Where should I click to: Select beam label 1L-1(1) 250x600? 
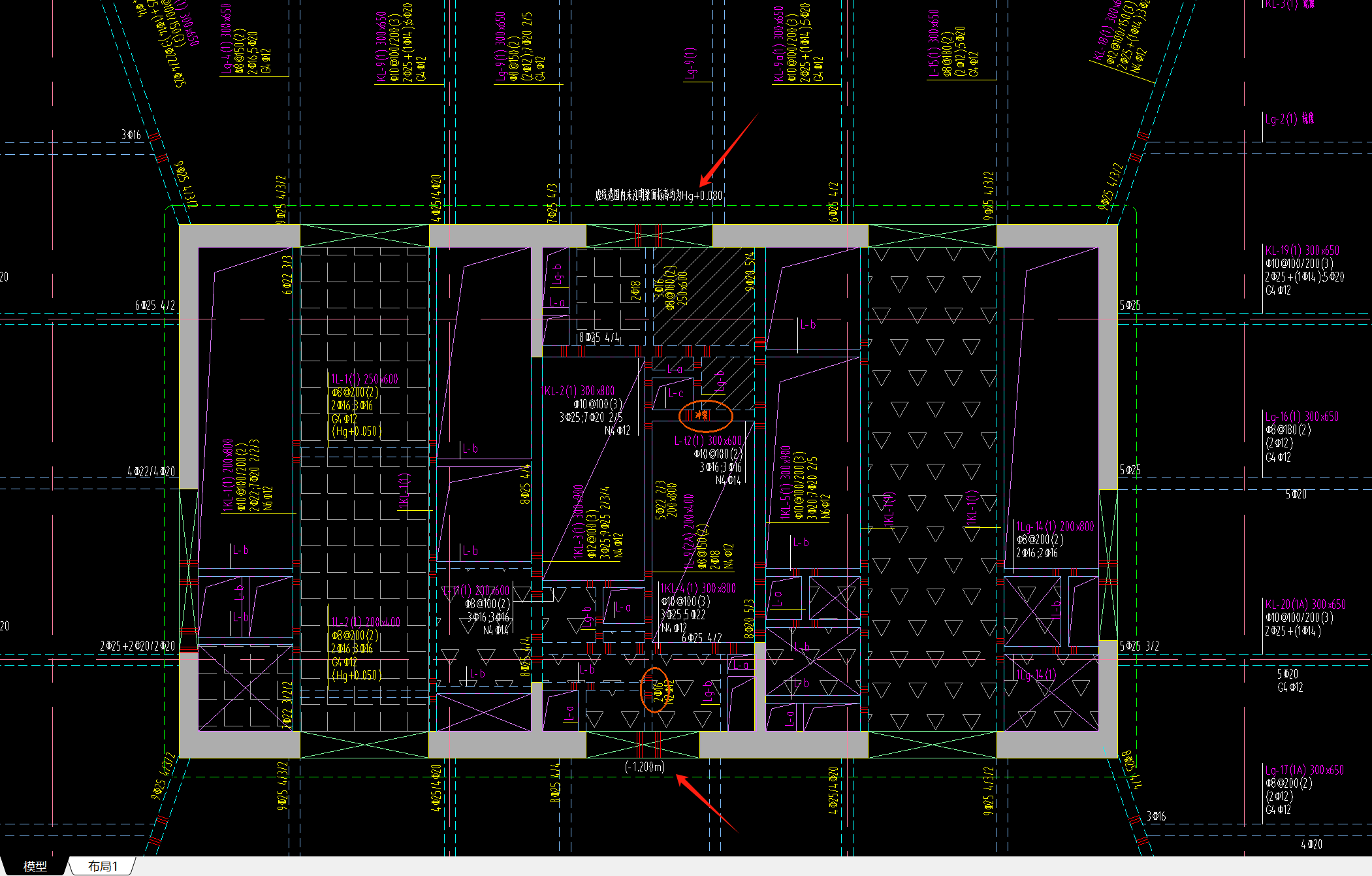364,379
